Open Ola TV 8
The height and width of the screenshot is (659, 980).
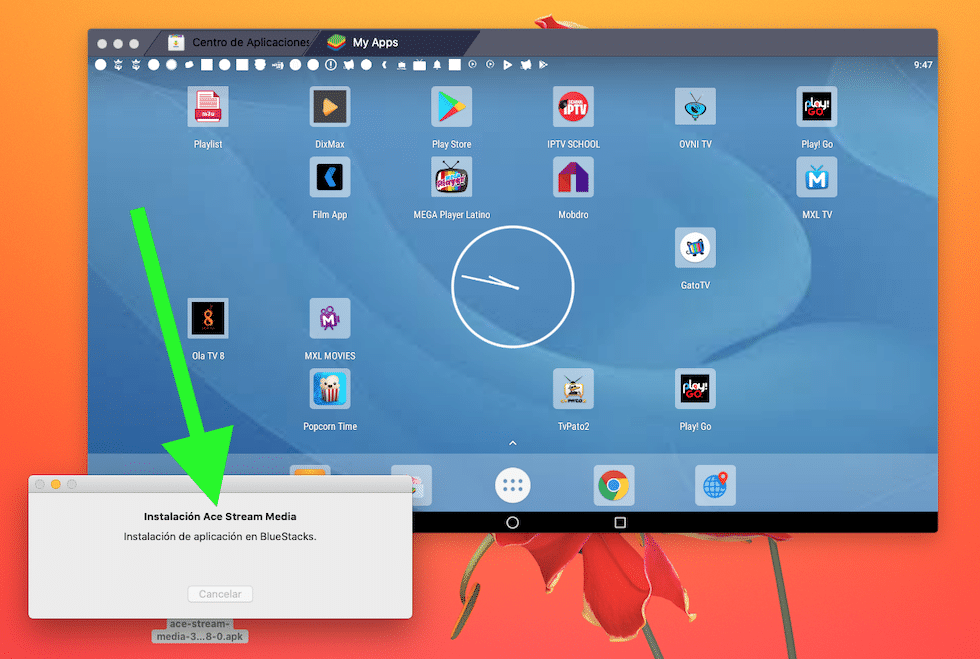(x=207, y=318)
